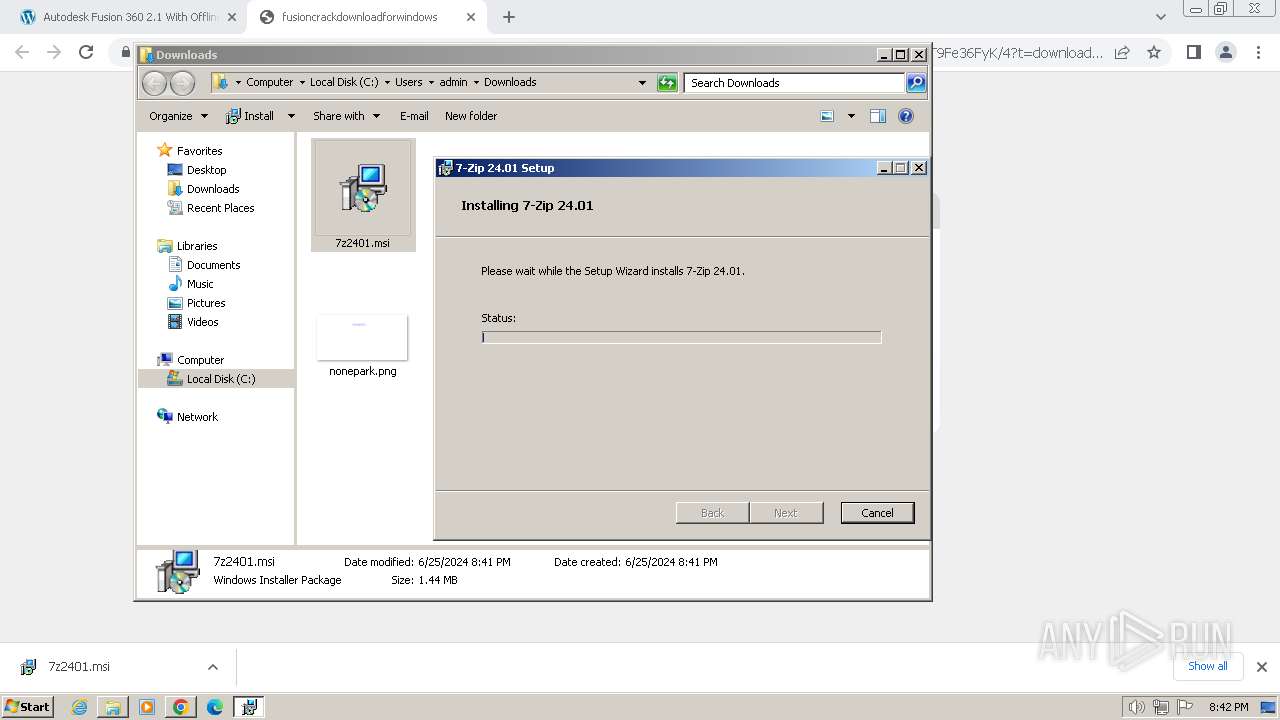Bookmark this page with the star icon

(1154, 52)
